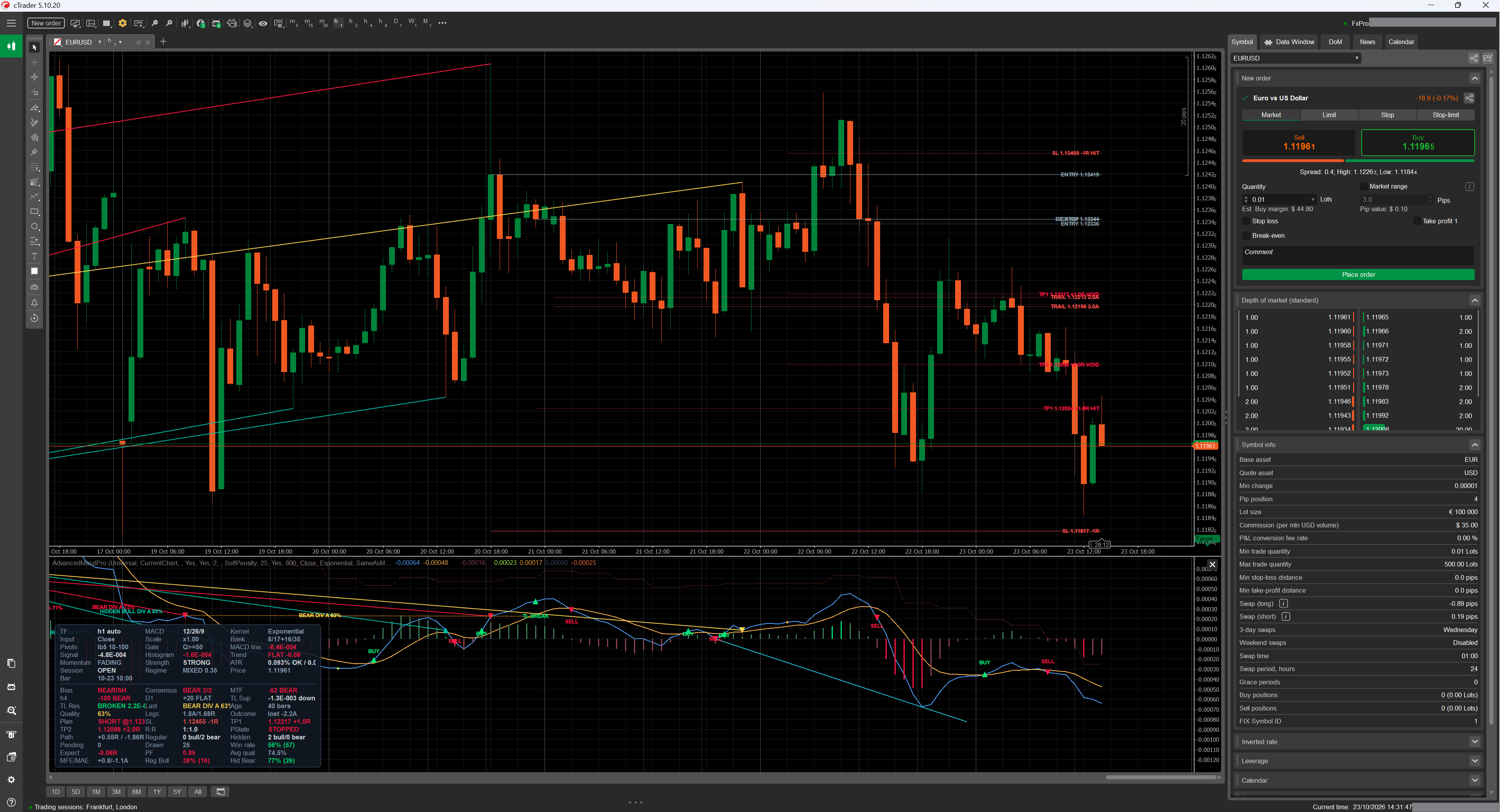This screenshot has width=1500, height=812.
Task: Collapse the New order section
Action: [1474, 78]
